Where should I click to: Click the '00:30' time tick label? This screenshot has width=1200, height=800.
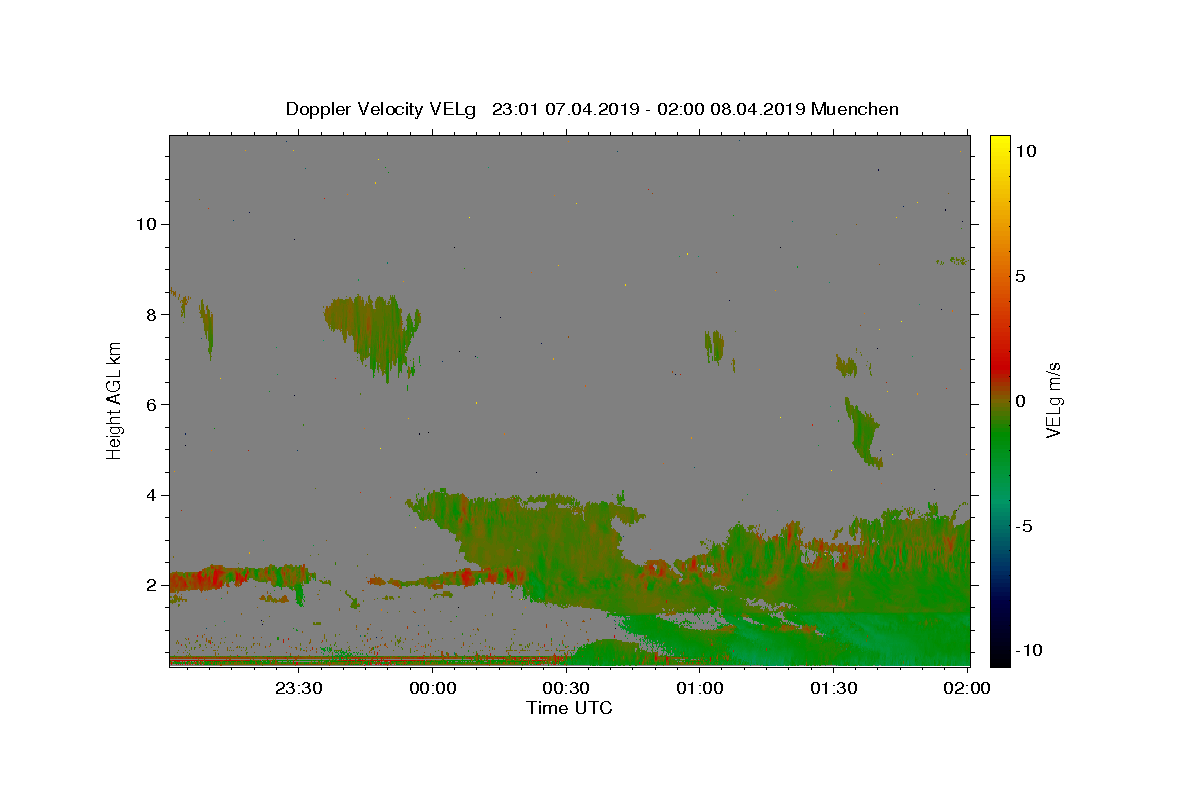tap(566, 688)
